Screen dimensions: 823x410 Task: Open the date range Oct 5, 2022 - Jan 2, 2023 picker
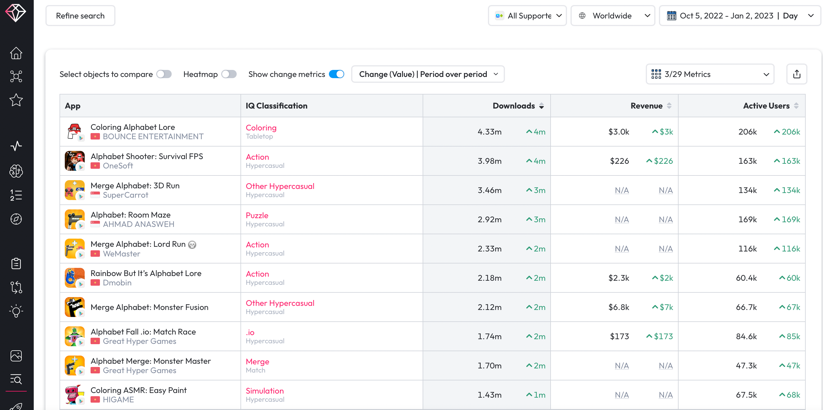(740, 16)
